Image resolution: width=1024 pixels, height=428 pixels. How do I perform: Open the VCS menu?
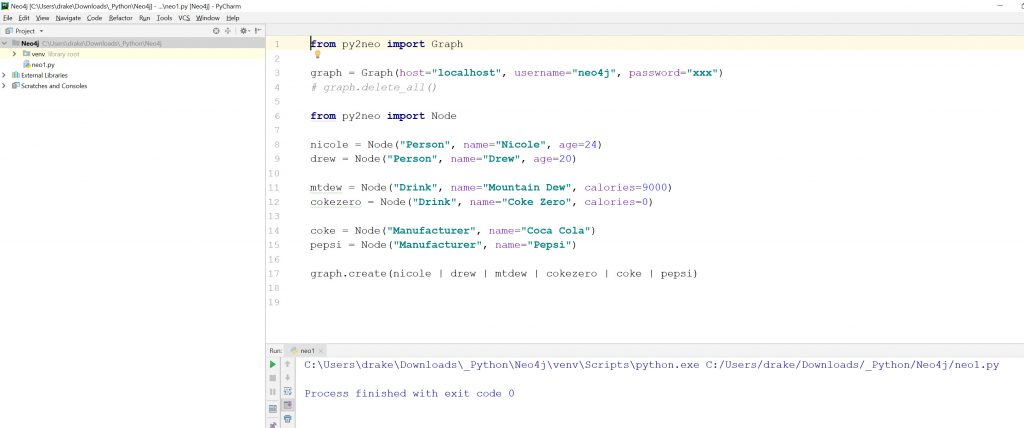[184, 18]
